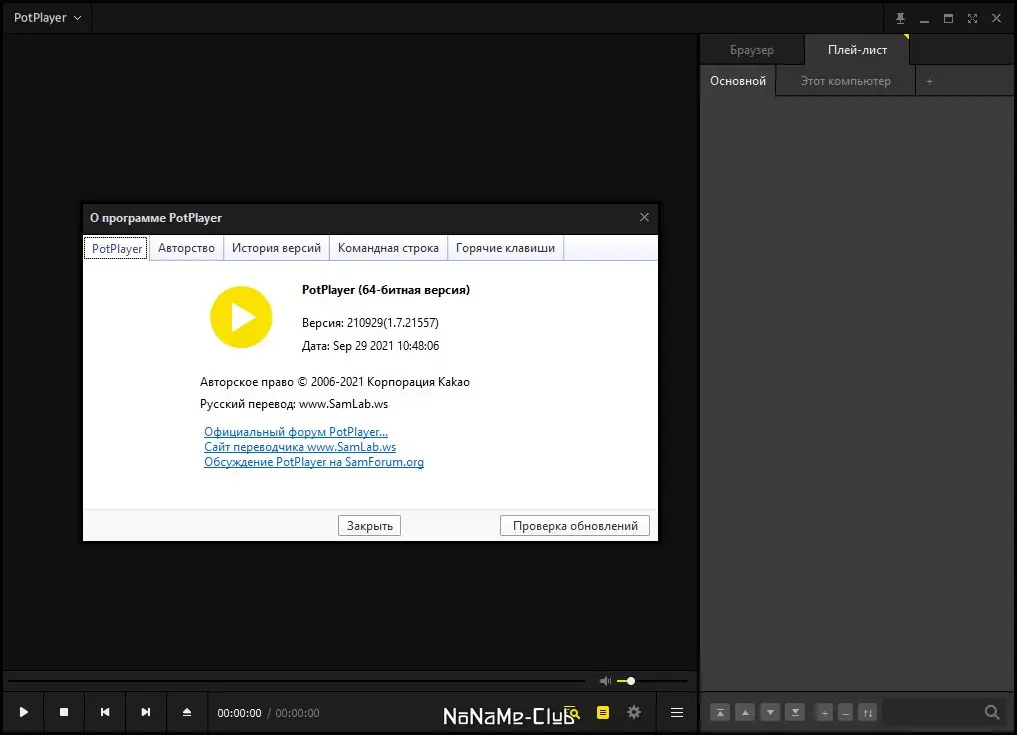Click the elapsed time 00:00:00 display

click(239, 713)
